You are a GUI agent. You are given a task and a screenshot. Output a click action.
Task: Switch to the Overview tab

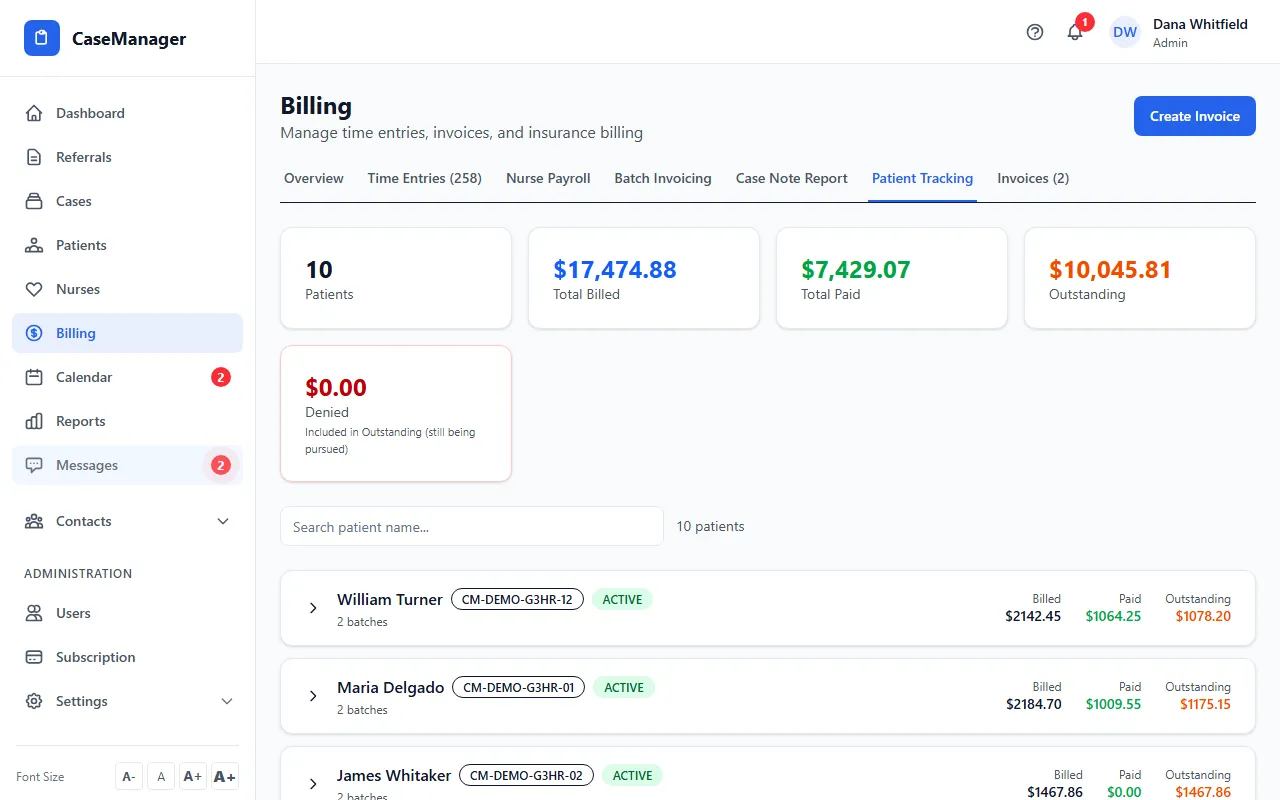314,179
